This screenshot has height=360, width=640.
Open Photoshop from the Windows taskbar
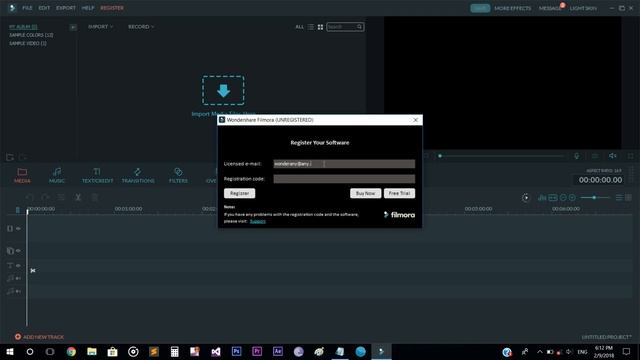point(236,351)
